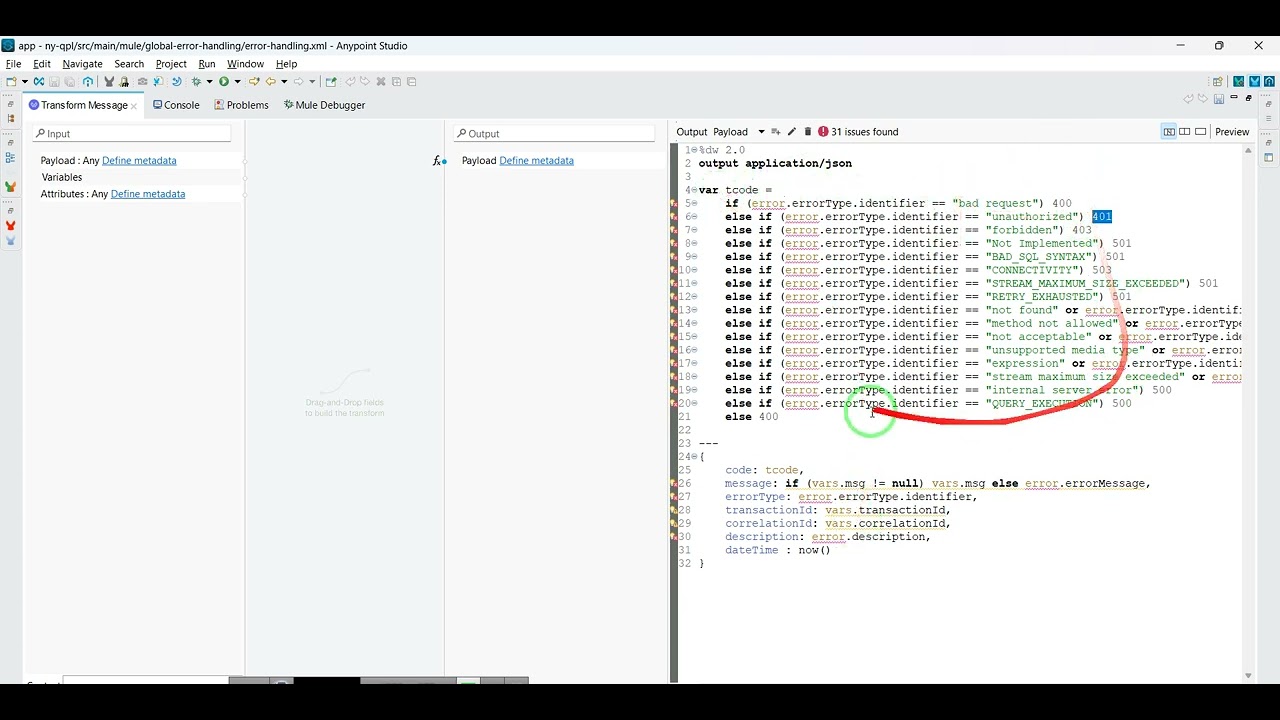Click the error marker on line 26
Image resolution: width=1280 pixels, height=720 pixels.
pyautogui.click(x=675, y=484)
